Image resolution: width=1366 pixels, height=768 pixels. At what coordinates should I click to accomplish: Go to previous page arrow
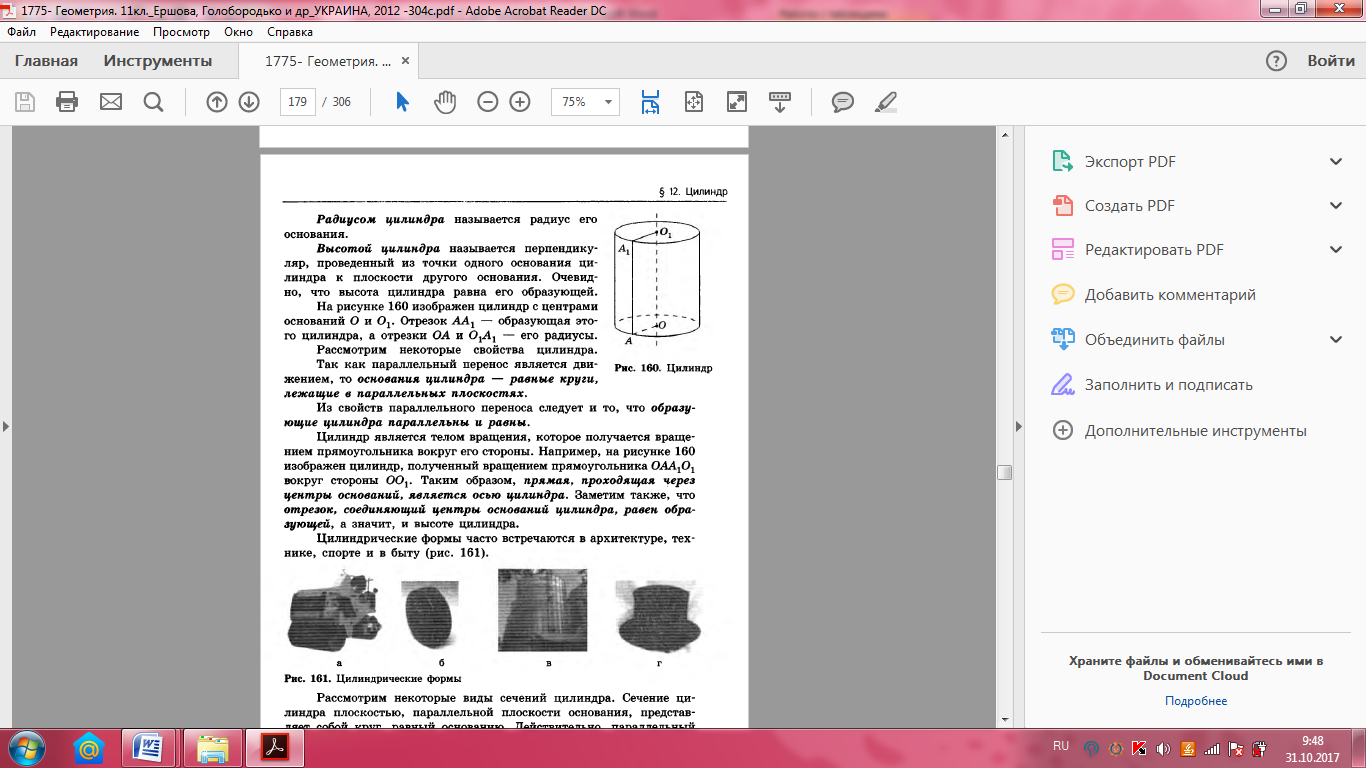[216, 102]
